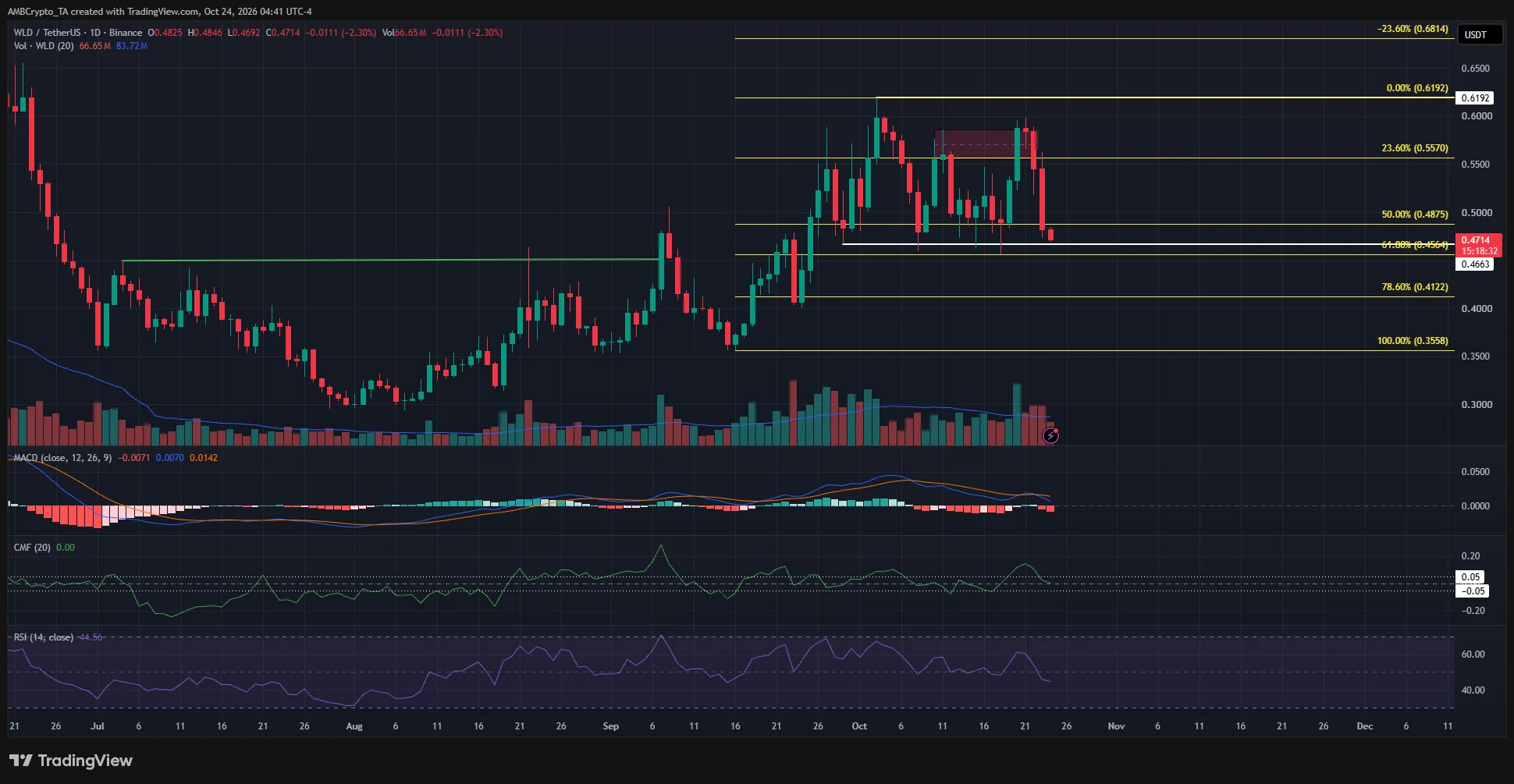Select the green horizontal trend line
The width and height of the screenshot is (1514, 784).
coord(390,260)
